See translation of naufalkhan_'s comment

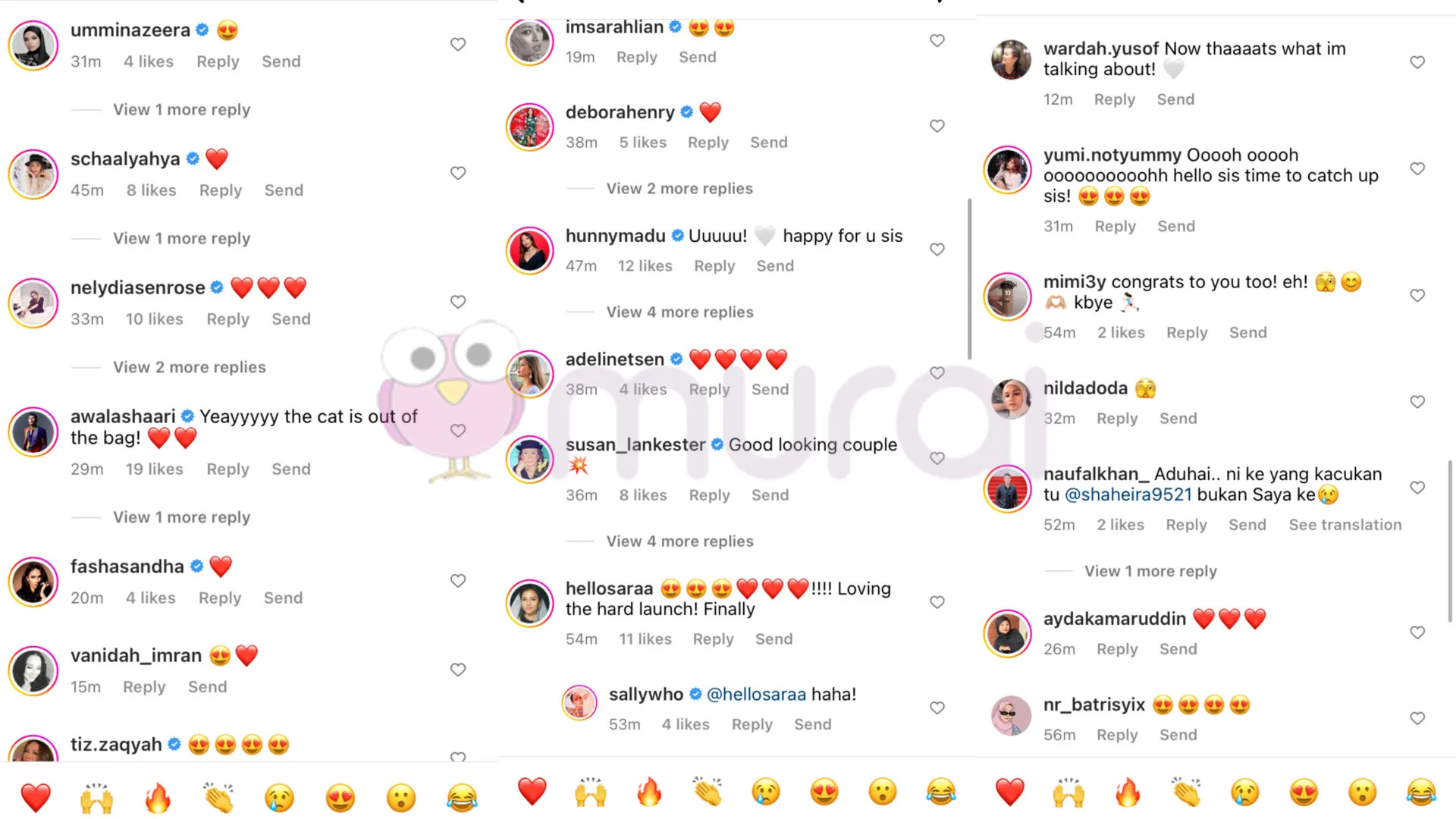pos(1345,525)
